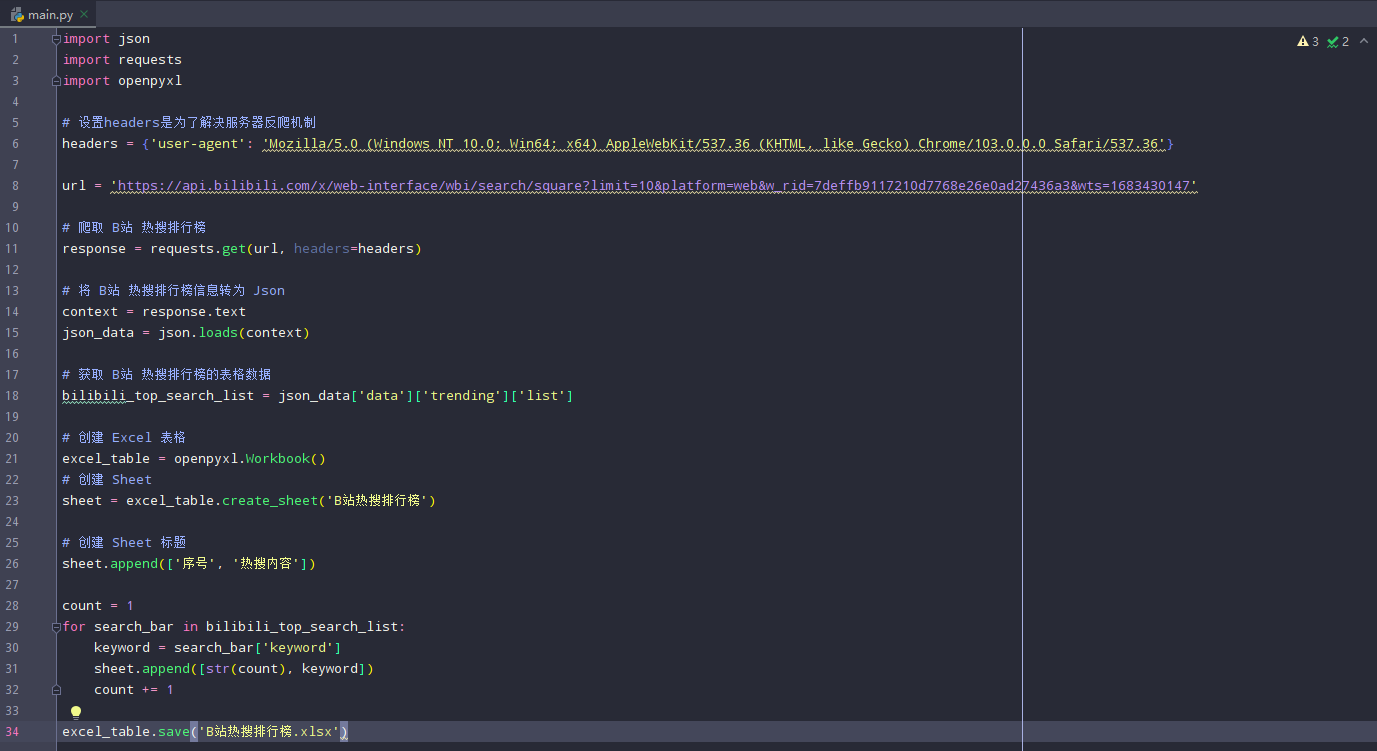Click 'search_bar' loop variable on line 29
Screen dimensions: 1377x751
tap(134, 627)
